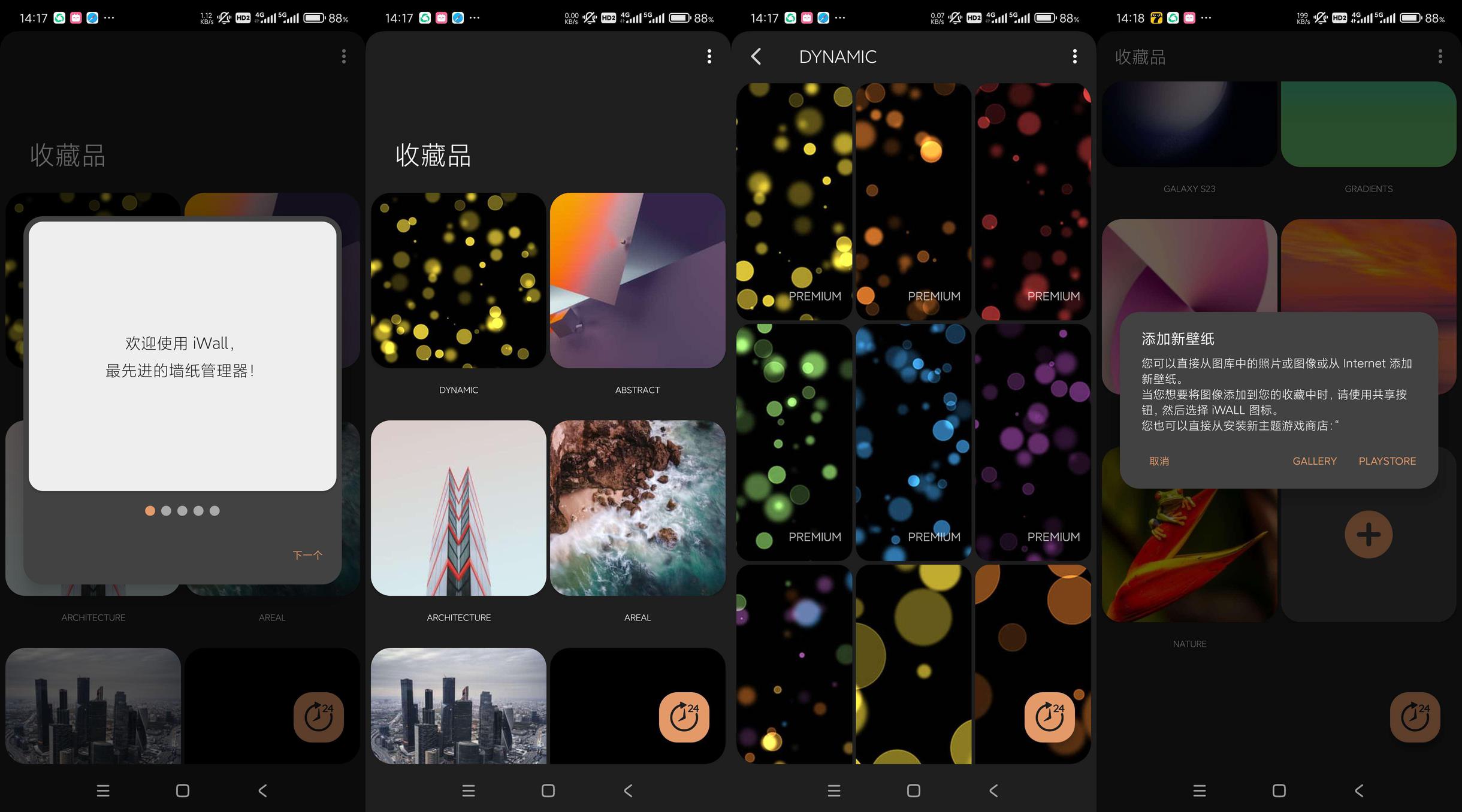Tap the battery indicator on the first screen's status bar
Viewport: 1462px width, 812px height.
315,18
